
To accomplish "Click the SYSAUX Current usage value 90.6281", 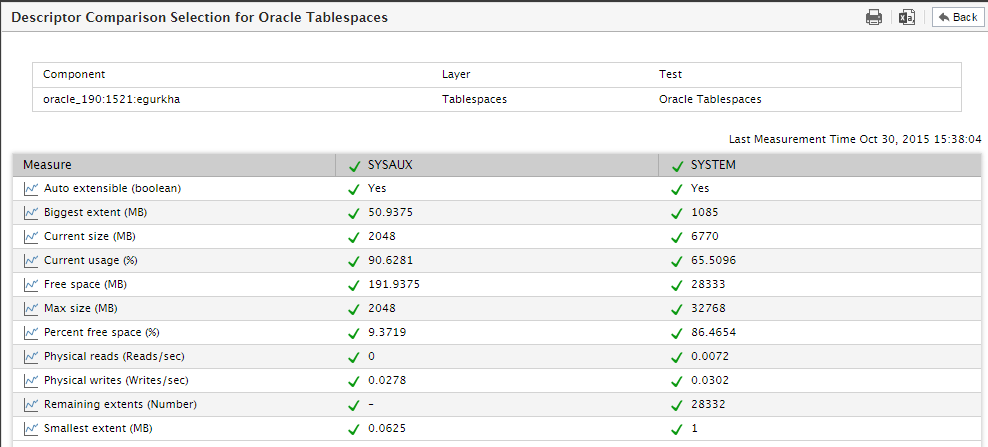I will click(x=391, y=260).
